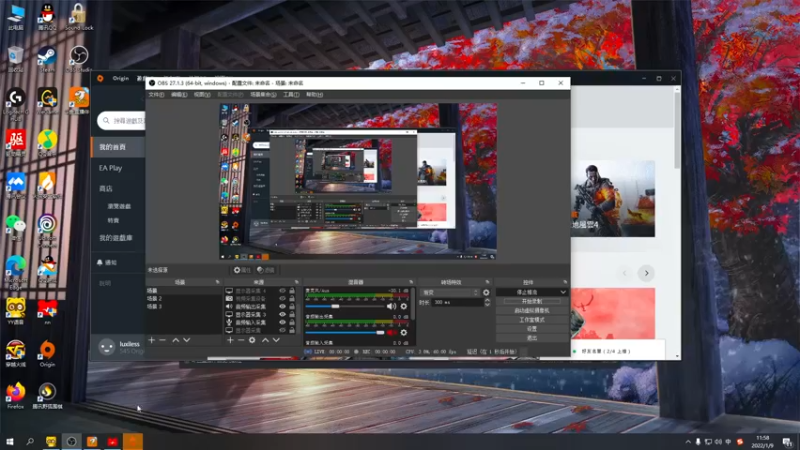Viewport: 800px width, 450px height.
Task: Toggle visibility of first source row
Action: click(282, 291)
